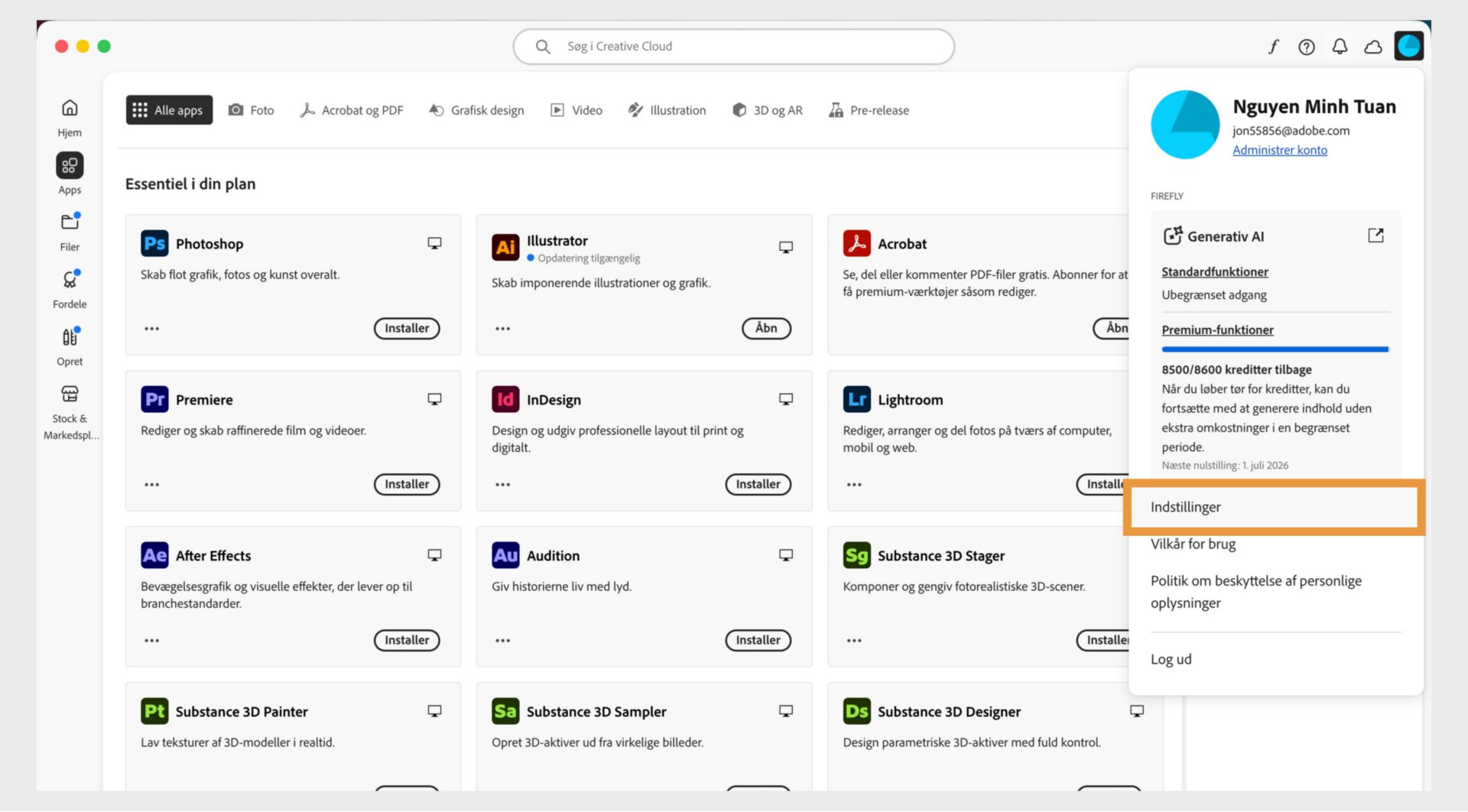
Task: Open Illustrator more options ellipsis
Action: tap(502, 329)
